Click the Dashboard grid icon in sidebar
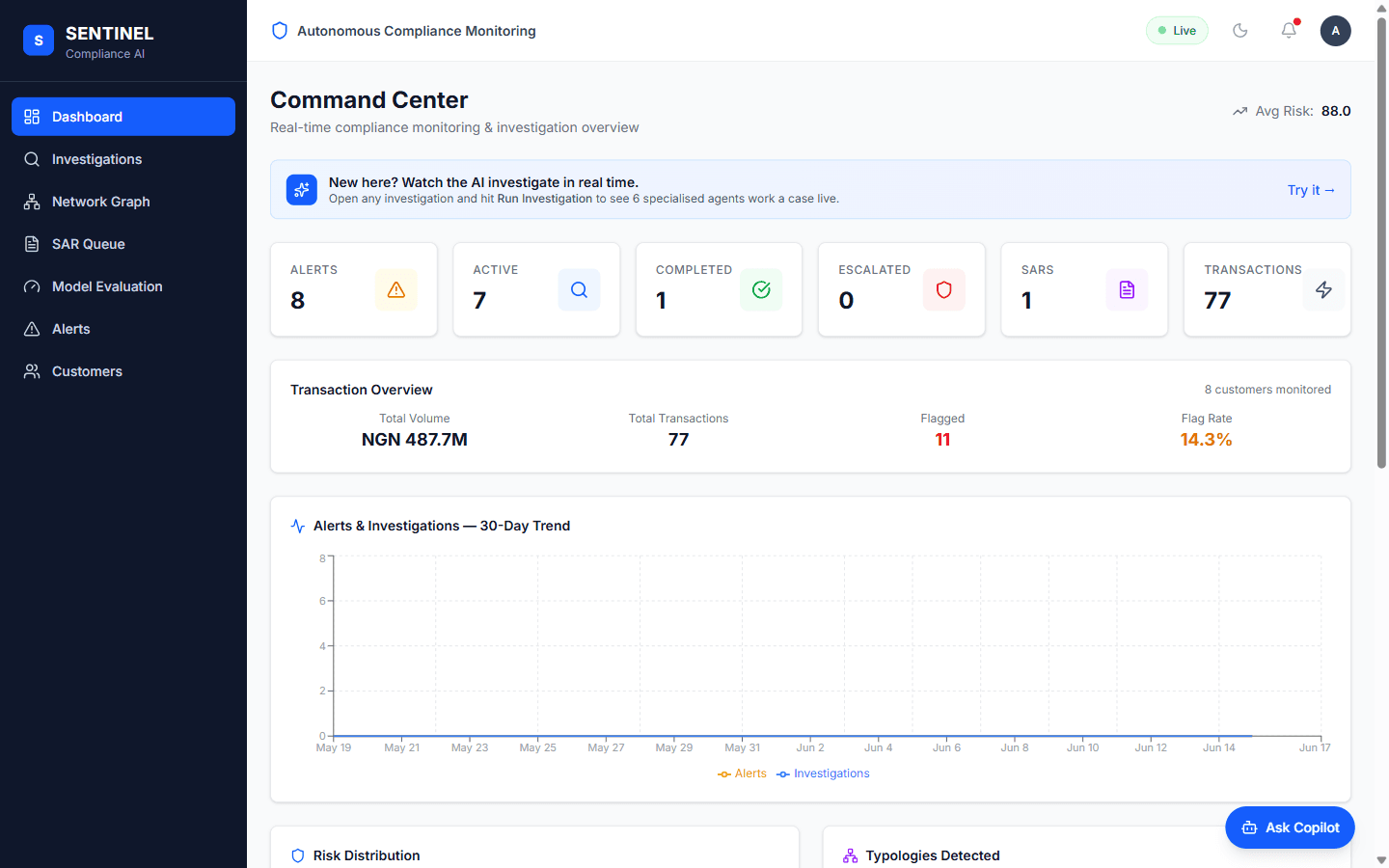The height and width of the screenshot is (868, 1389). (x=32, y=117)
